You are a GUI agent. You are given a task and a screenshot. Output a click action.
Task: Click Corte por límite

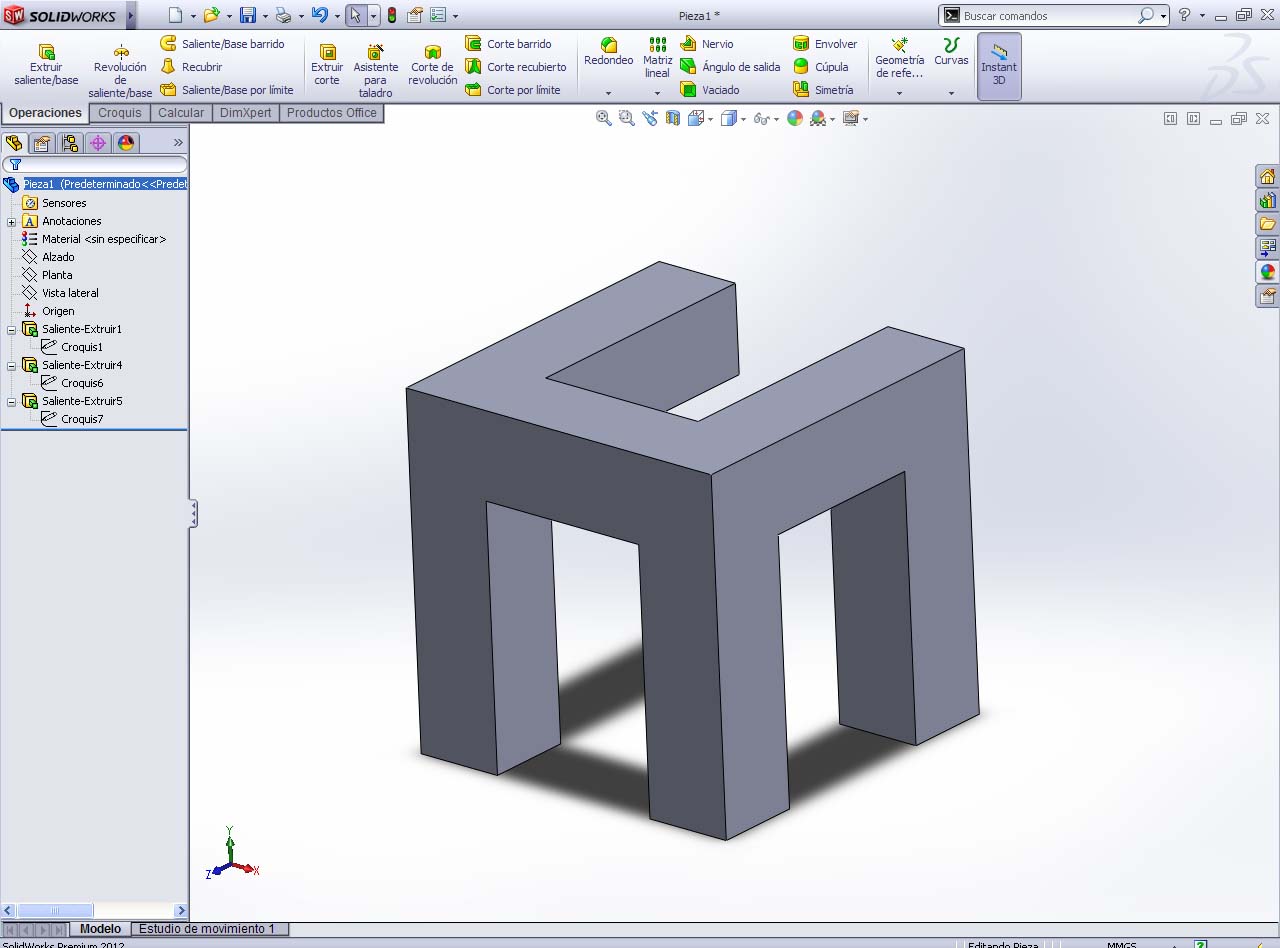513,90
